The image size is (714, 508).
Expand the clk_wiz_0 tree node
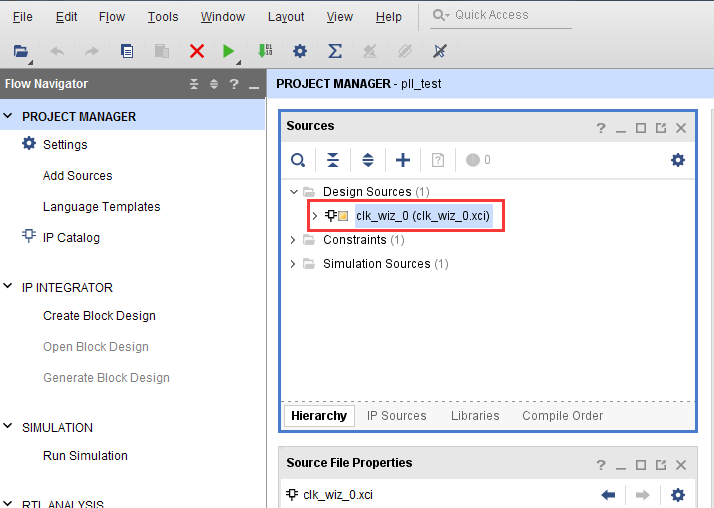[x=315, y=216]
